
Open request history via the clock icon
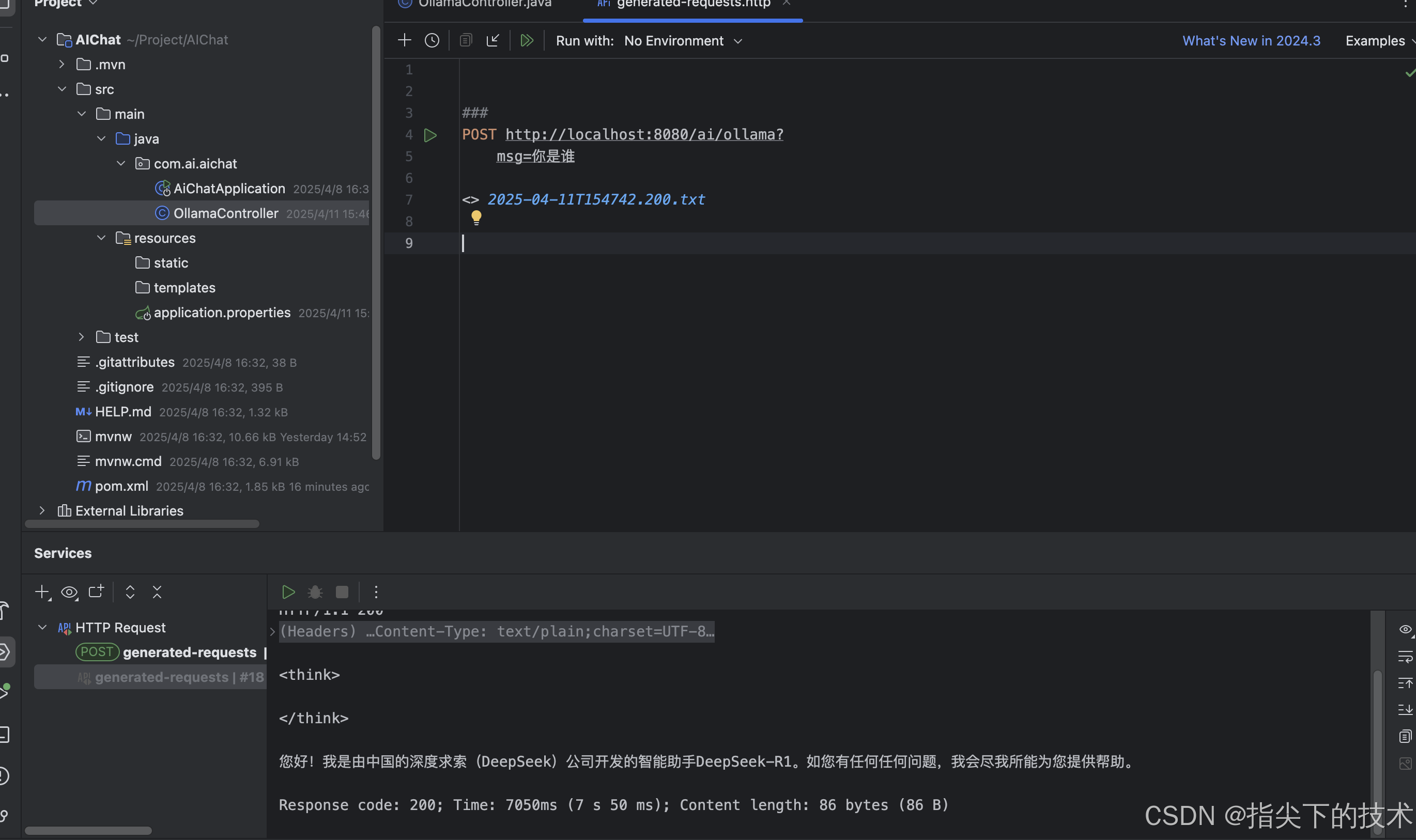[x=432, y=40]
